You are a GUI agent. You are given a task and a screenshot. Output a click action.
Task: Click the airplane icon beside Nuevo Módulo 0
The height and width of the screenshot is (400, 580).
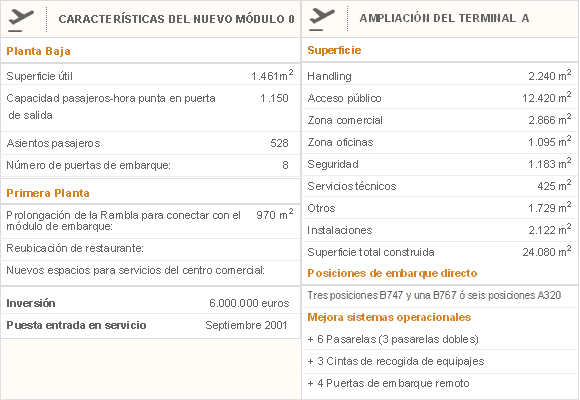coord(21,20)
